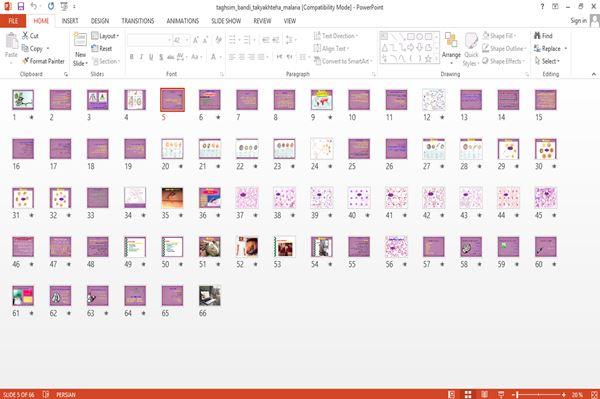Open the spell check icon in status bar
The height and width of the screenshot is (399, 600).
point(46,394)
